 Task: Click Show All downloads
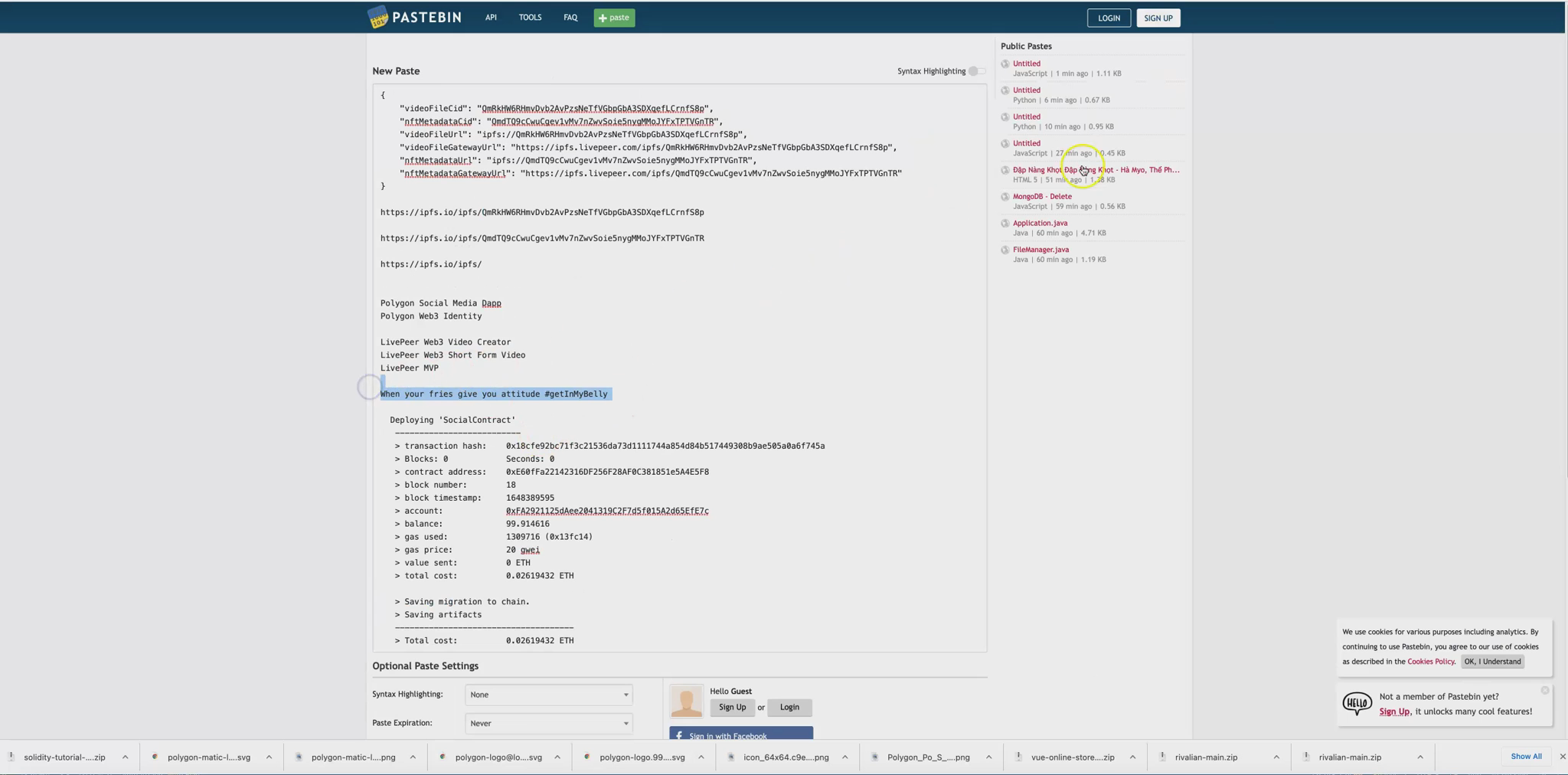pyautogui.click(x=1526, y=757)
